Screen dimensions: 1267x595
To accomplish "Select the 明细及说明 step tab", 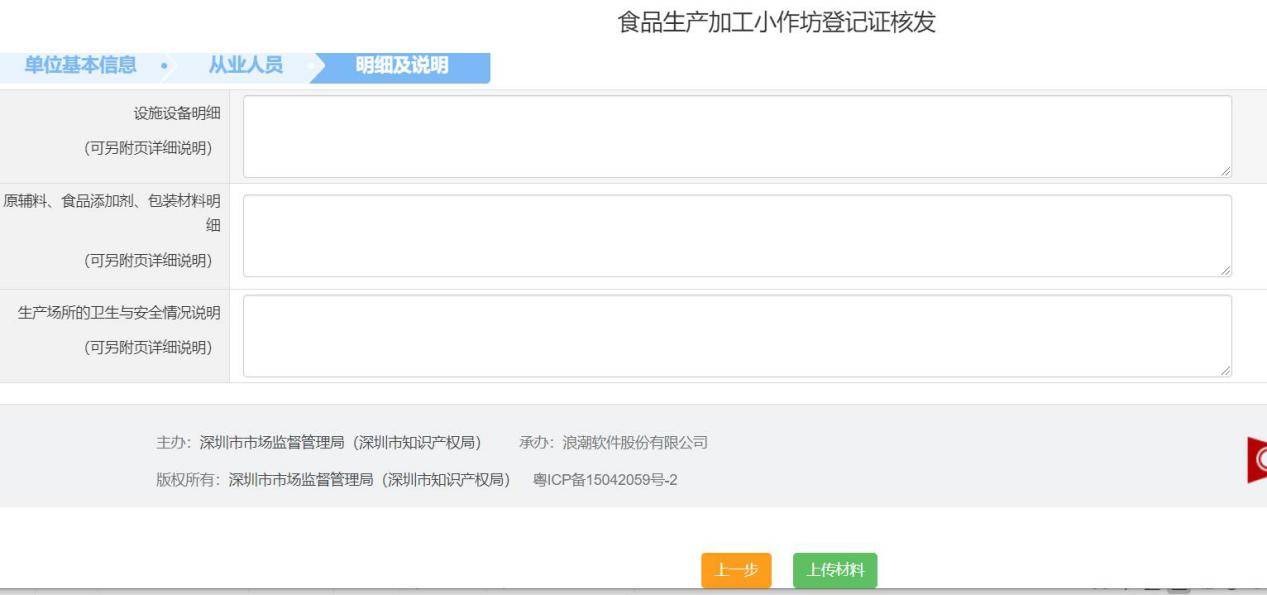I will 402,66.
